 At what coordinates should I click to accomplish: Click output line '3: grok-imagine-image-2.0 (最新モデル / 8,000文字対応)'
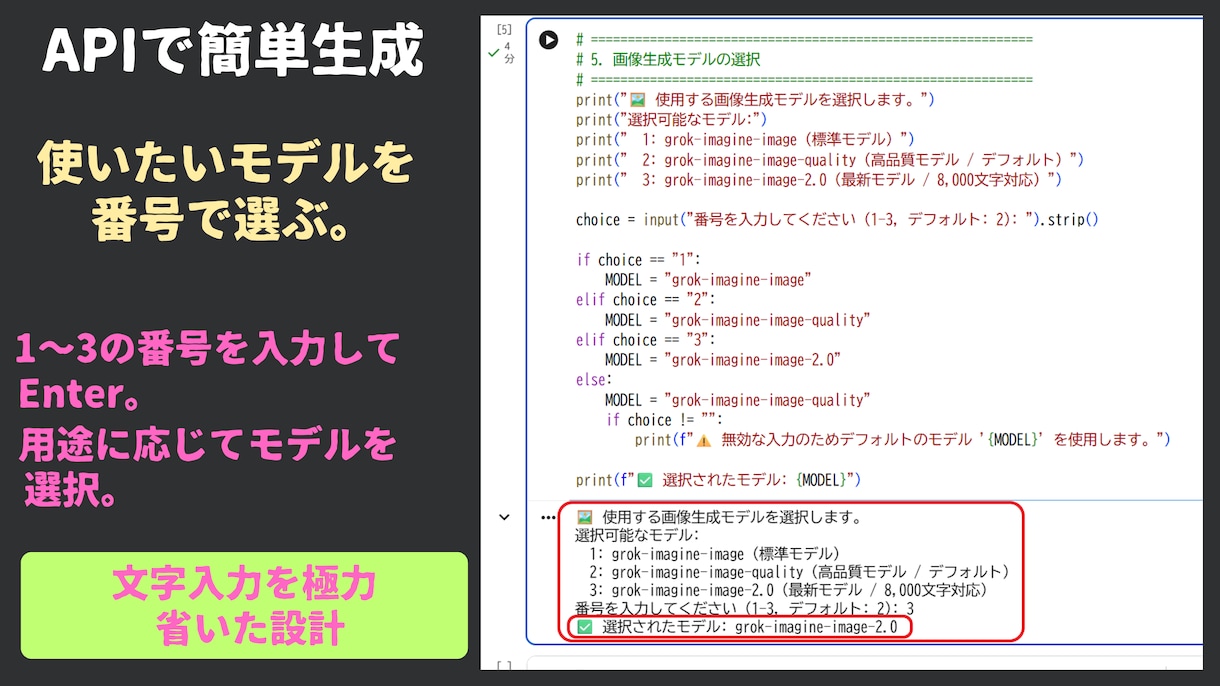[788, 590]
